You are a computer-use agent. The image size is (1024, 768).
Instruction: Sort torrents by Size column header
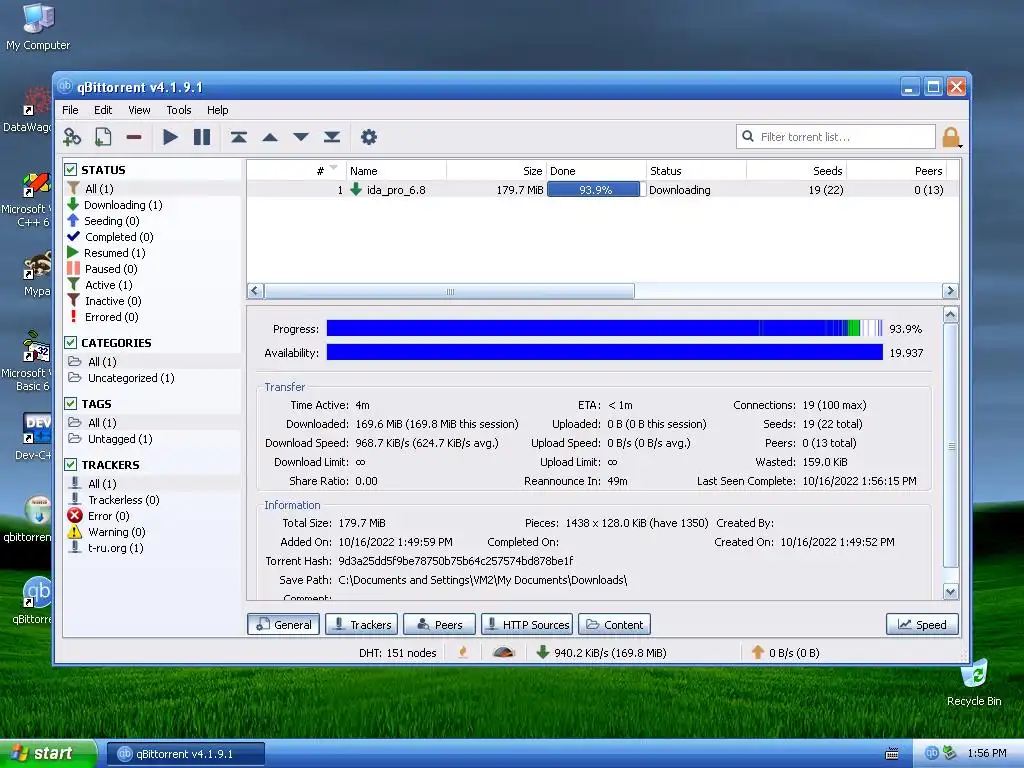pyautogui.click(x=496, y=171)
